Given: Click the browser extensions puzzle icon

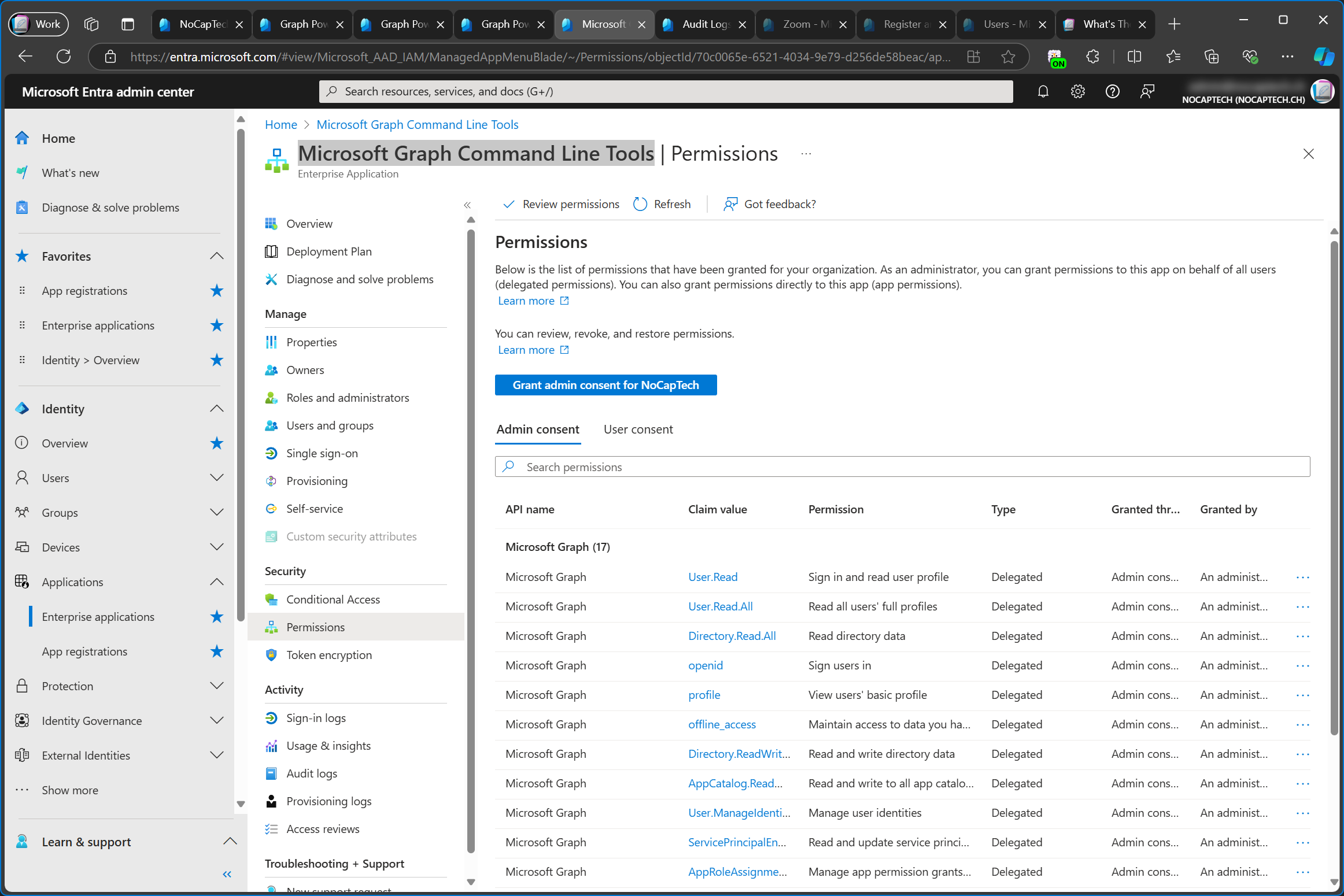Looking at the screenshot, I should click(x=1092, y=57).
